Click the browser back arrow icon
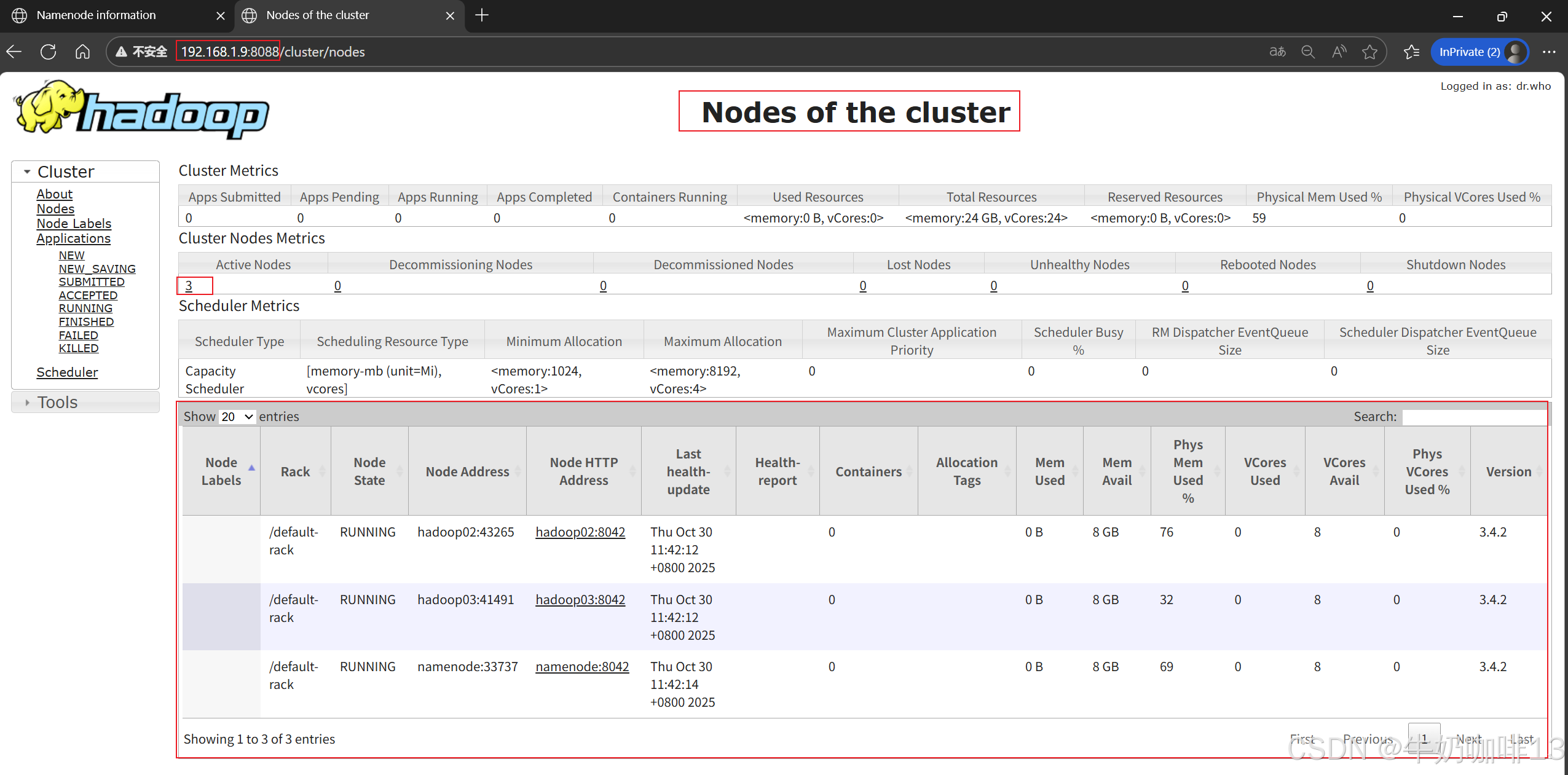Image resolution: width=1568 pixels, height=775 pixels. click(x=14, y=52)
